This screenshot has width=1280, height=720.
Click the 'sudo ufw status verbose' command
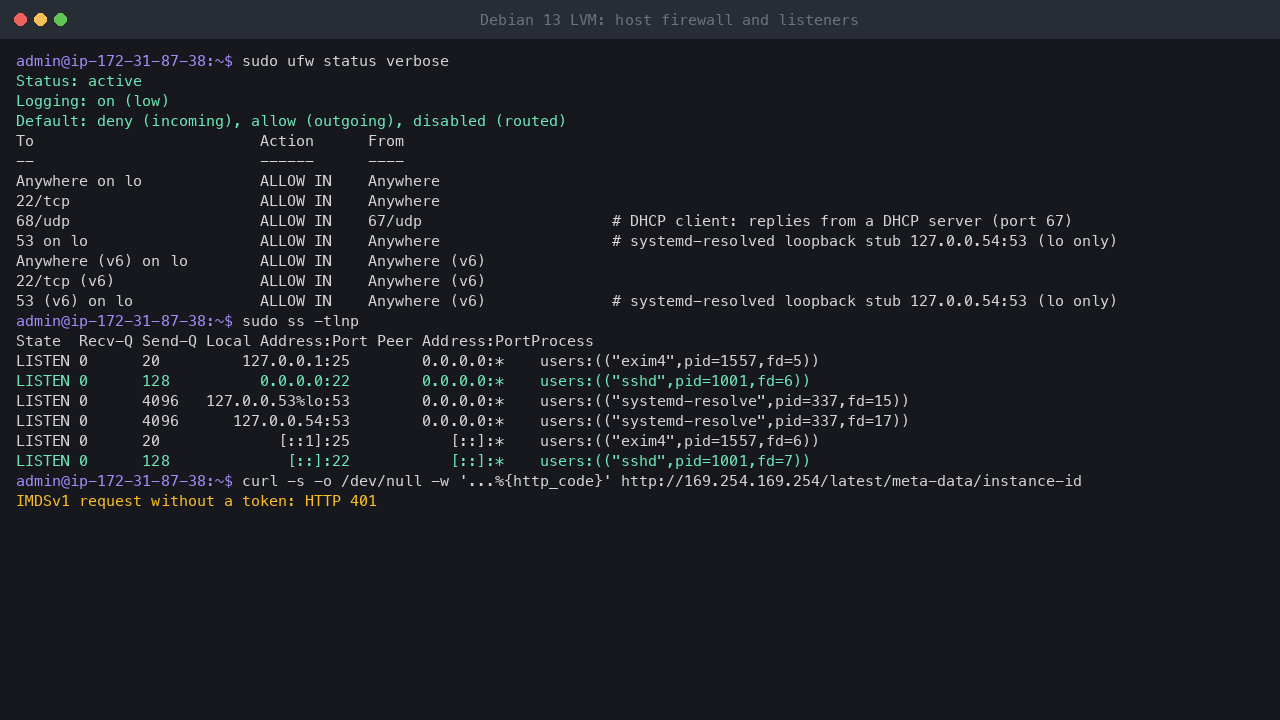345,61
